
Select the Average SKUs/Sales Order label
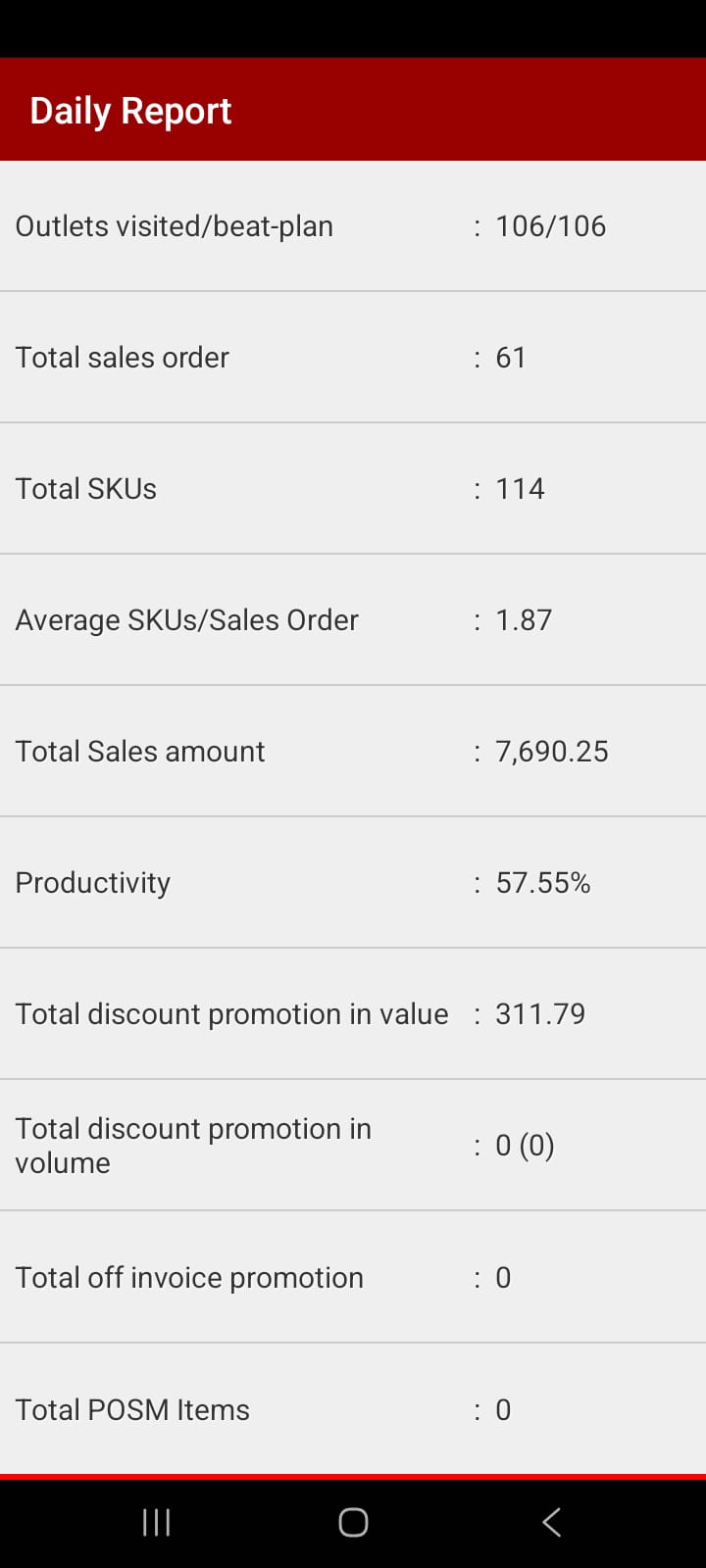[186, 620]
